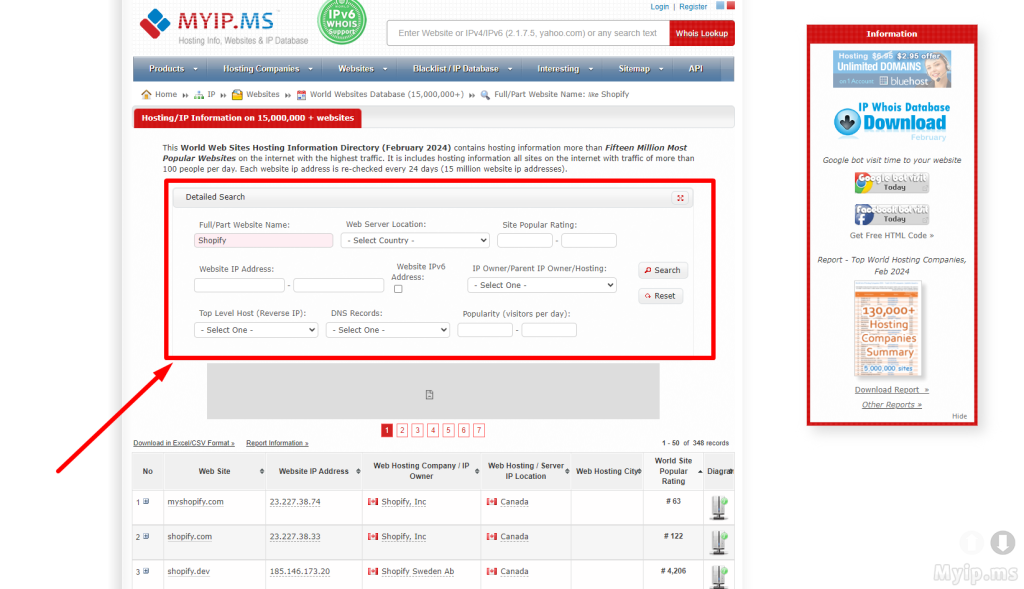Focus the main Whois search text box
The height and width of the screenshot is (589, 1024).
click(528, 33)
